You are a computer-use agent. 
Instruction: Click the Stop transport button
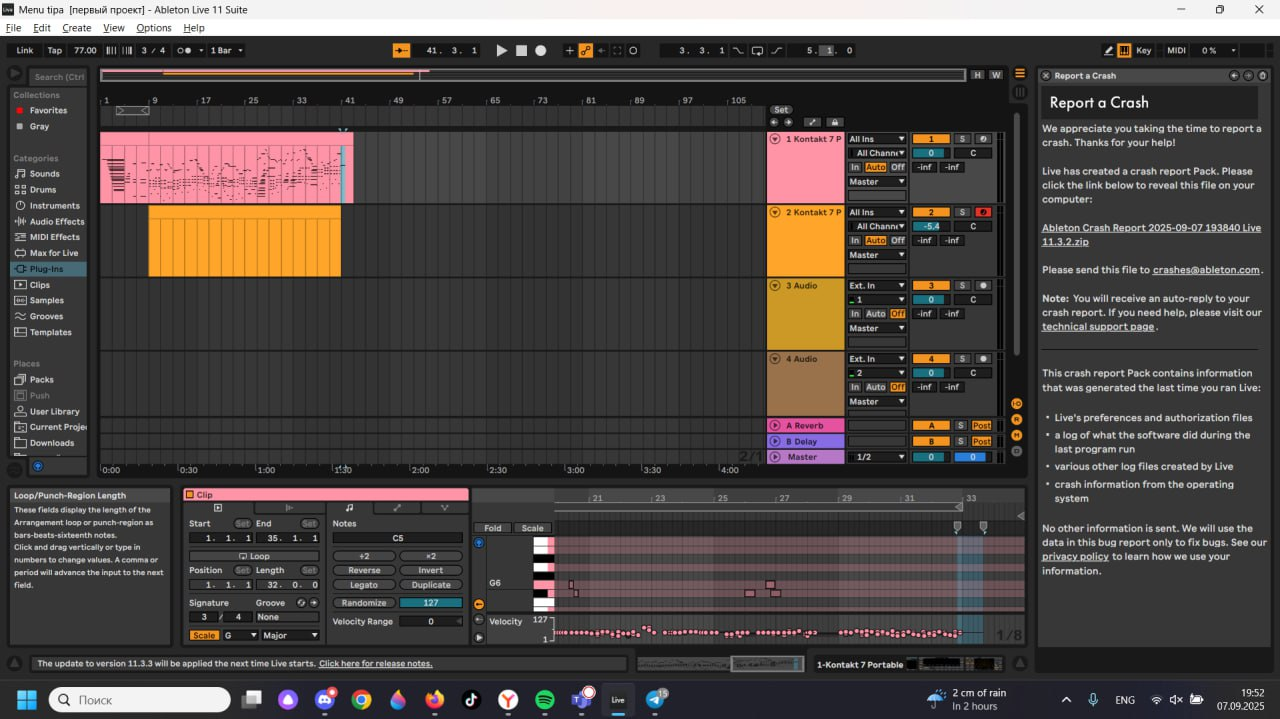pos(521,50)
